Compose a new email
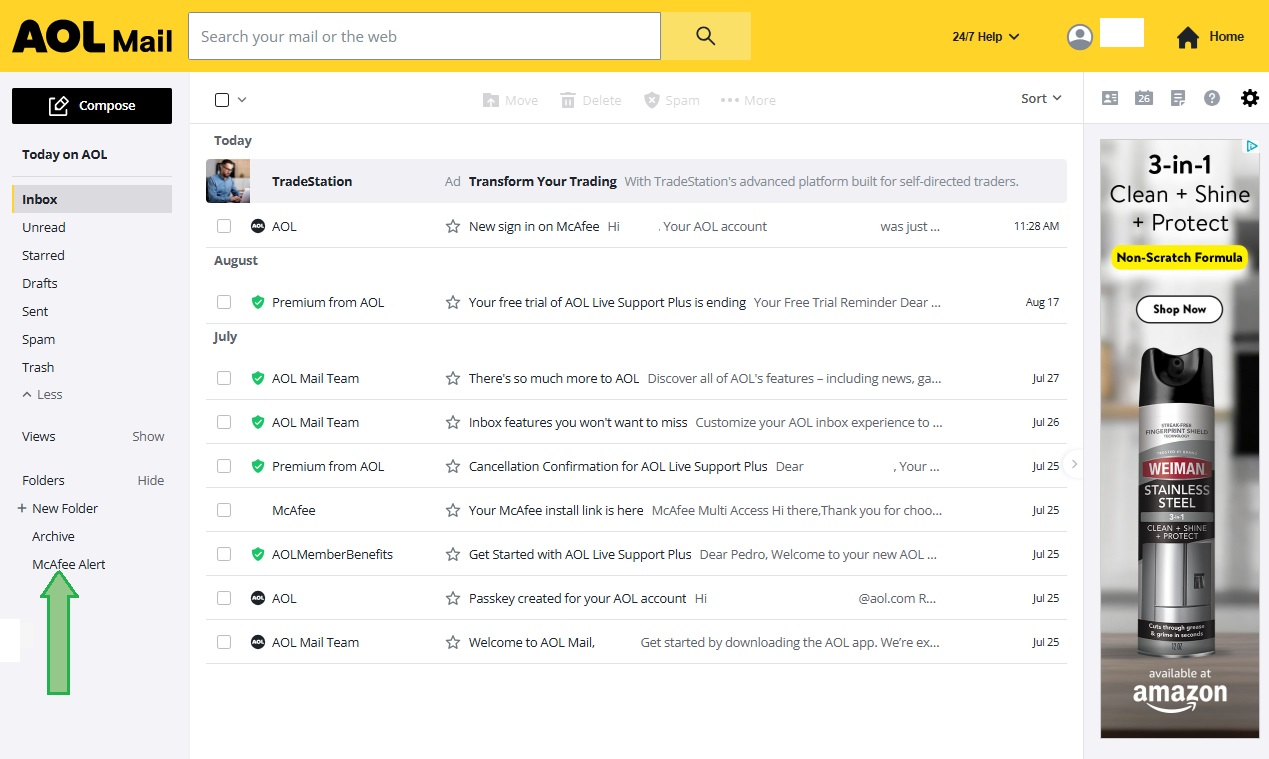 (92, 106)
